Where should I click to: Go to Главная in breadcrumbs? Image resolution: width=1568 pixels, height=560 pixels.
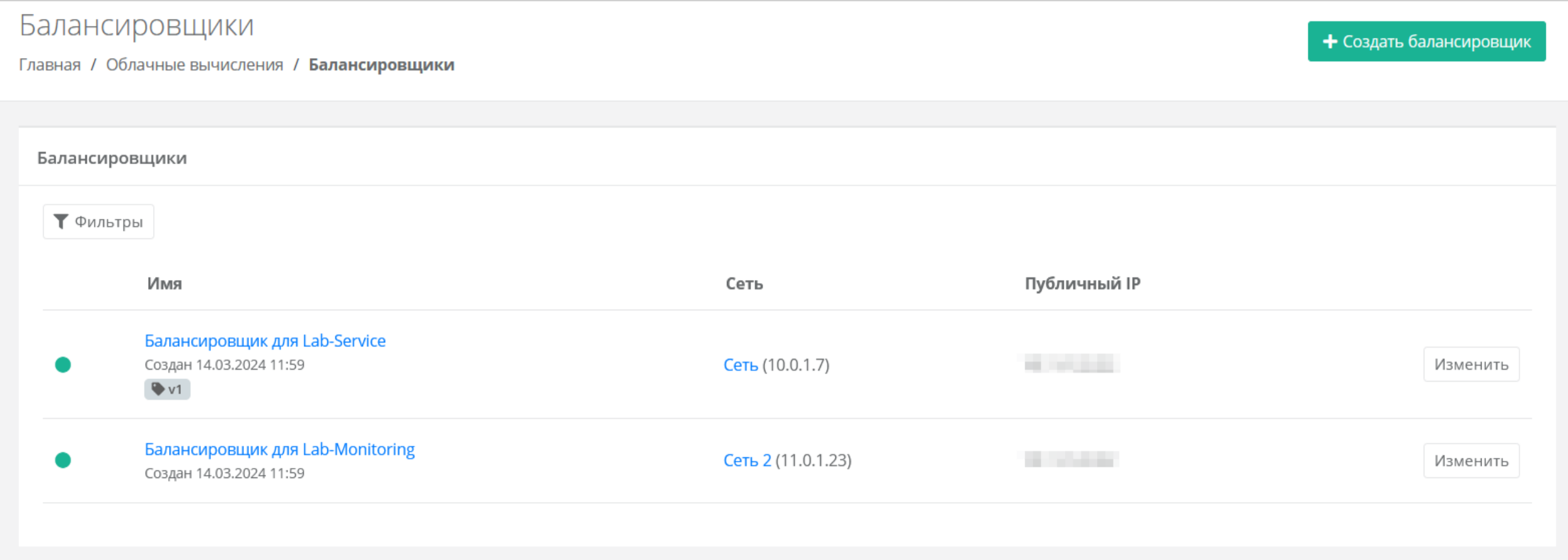50,64
